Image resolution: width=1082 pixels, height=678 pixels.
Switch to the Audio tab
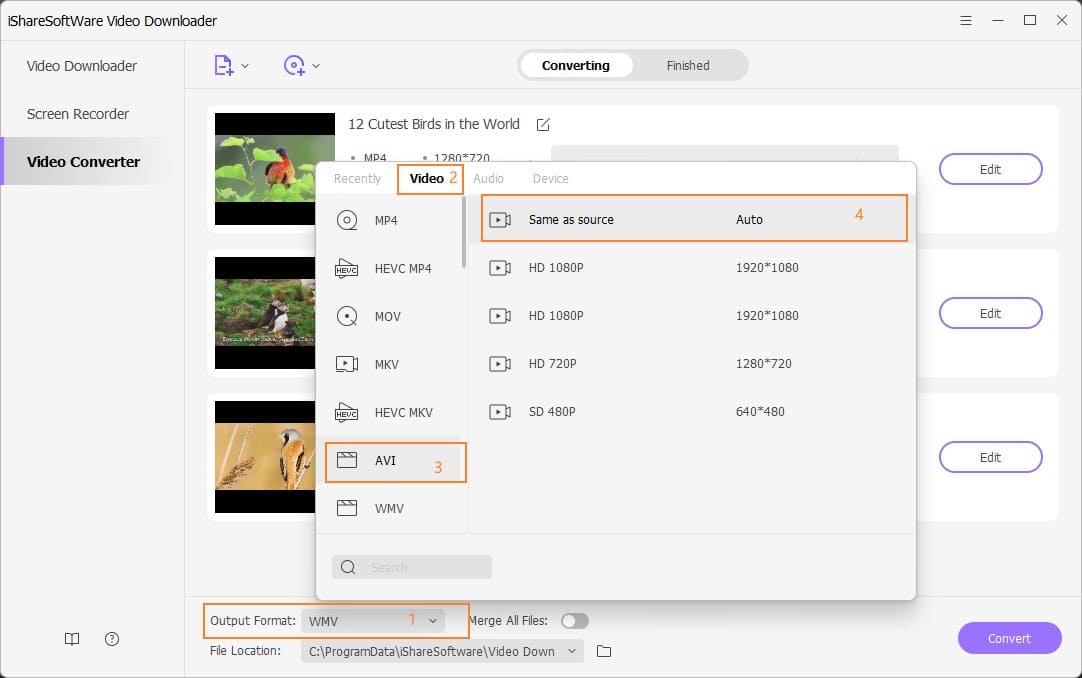[x=489, y=178]
